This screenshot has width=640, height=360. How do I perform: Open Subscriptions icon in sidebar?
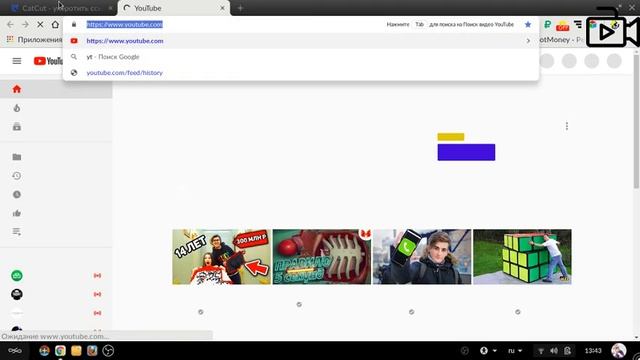point(17,127)
